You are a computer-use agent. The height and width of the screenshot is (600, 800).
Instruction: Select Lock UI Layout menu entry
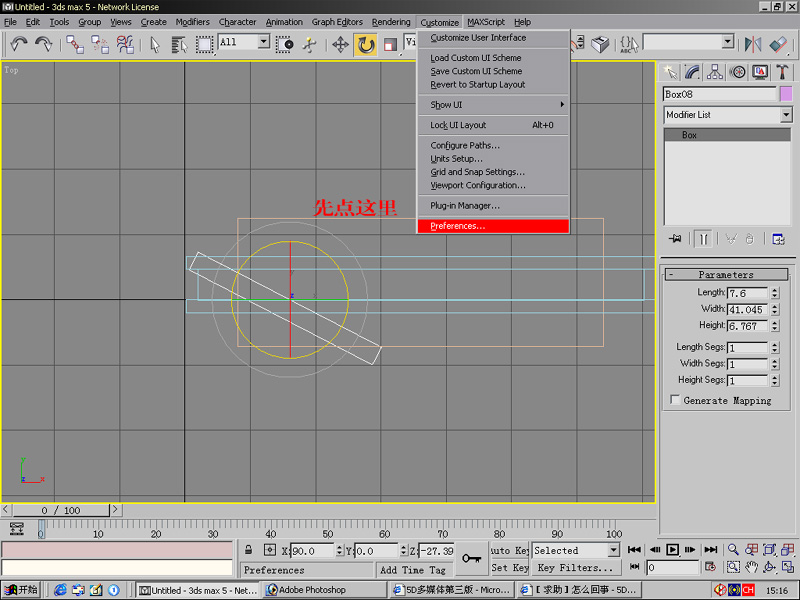coord(493,125)
